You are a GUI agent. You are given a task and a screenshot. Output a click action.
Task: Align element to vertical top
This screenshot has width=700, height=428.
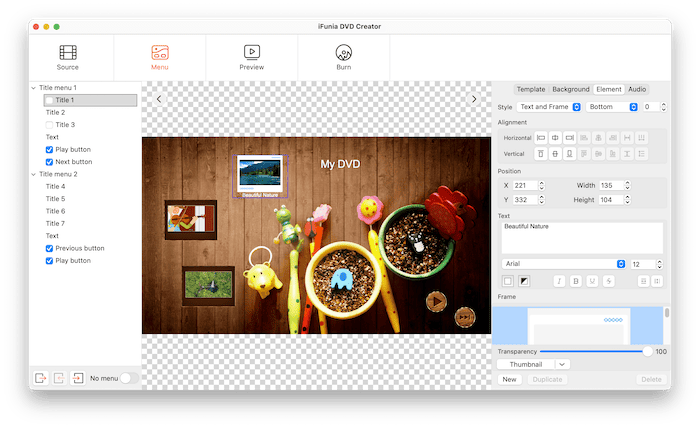[541, 154]
